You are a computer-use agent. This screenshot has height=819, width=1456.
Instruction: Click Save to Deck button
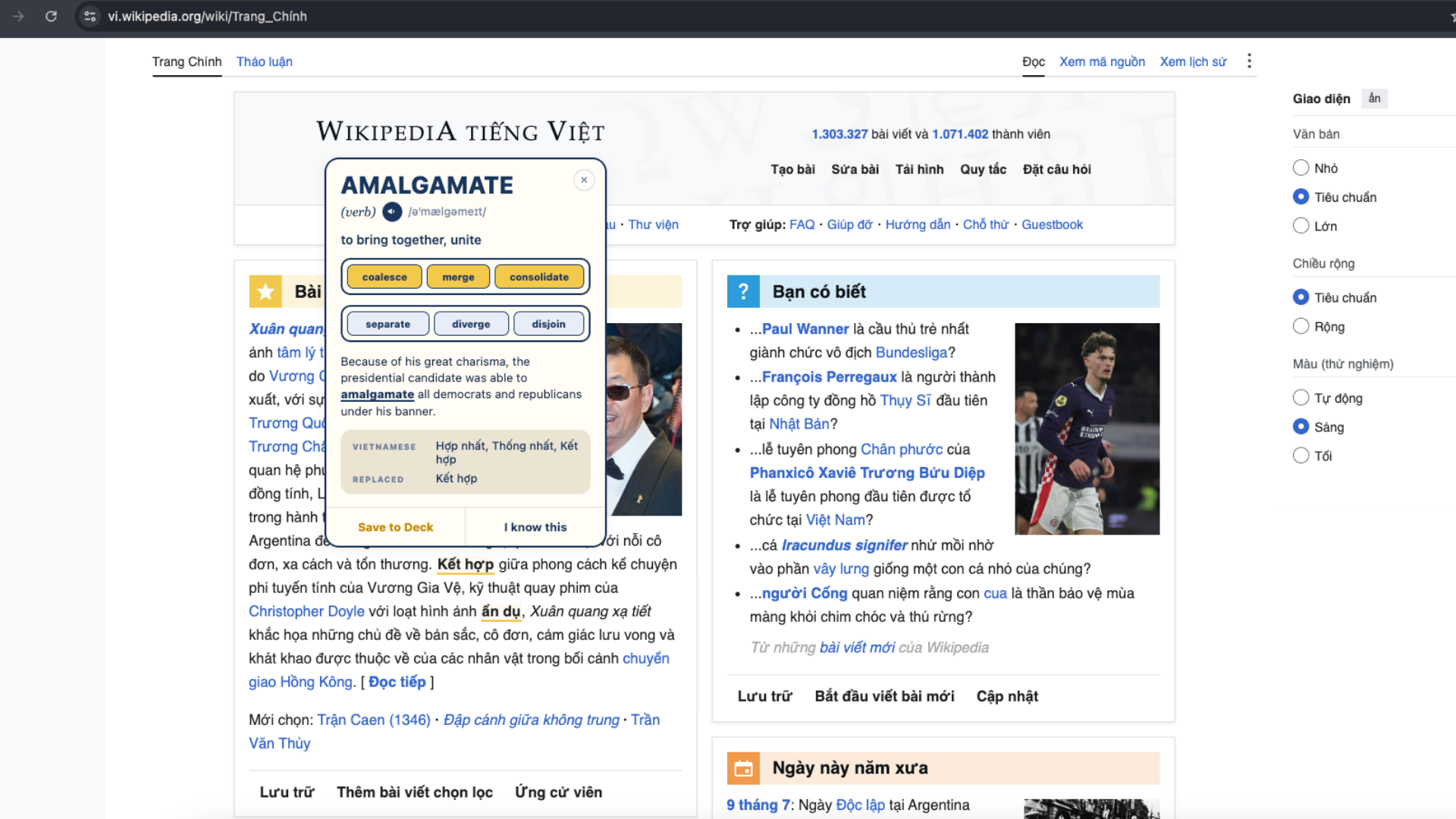(395, 527)
